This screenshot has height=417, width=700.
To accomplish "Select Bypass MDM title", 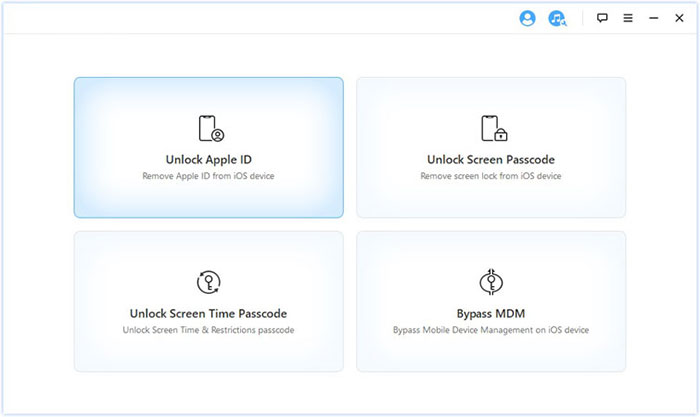I will (x=491, y=313).
